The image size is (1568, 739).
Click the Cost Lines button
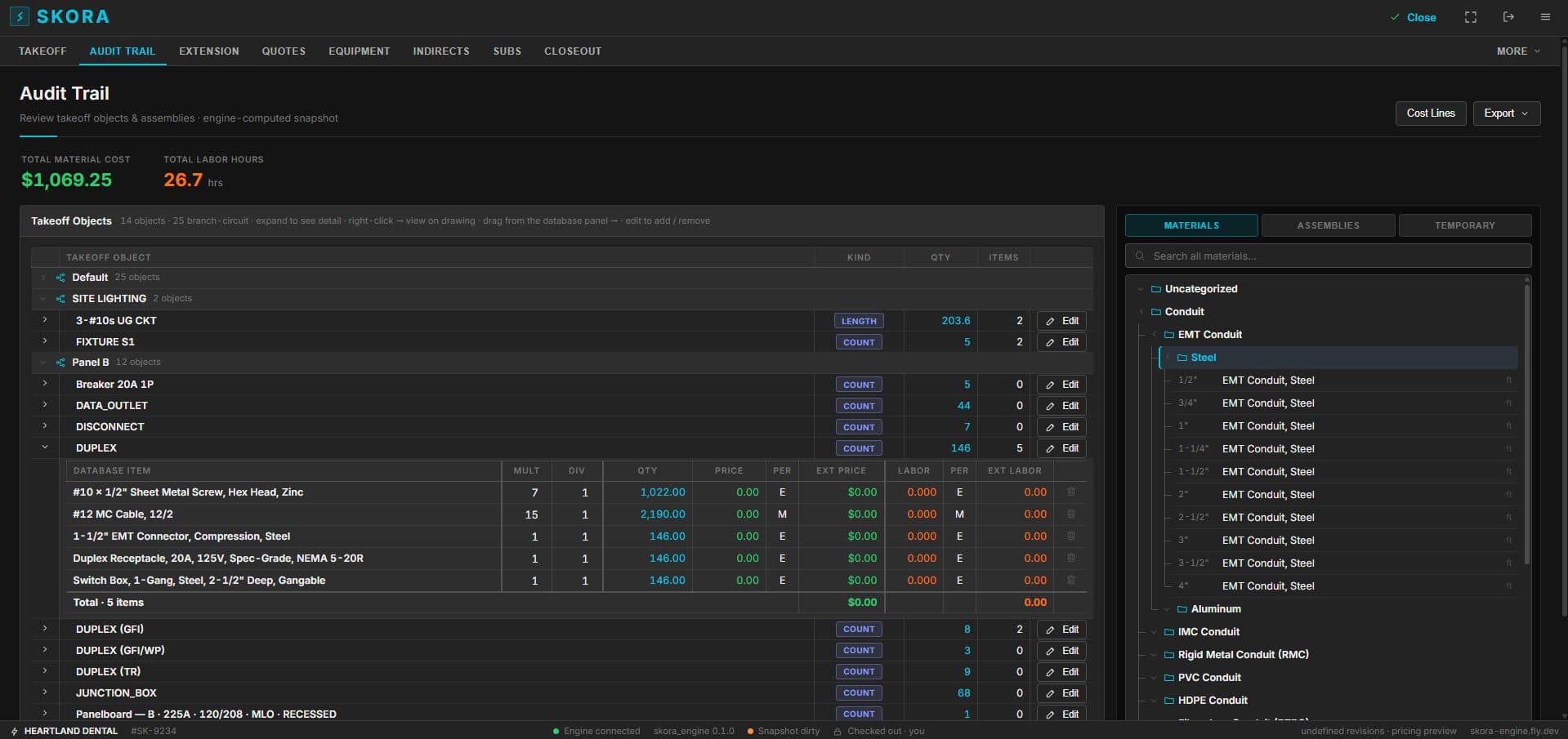tap(1431, 114)
